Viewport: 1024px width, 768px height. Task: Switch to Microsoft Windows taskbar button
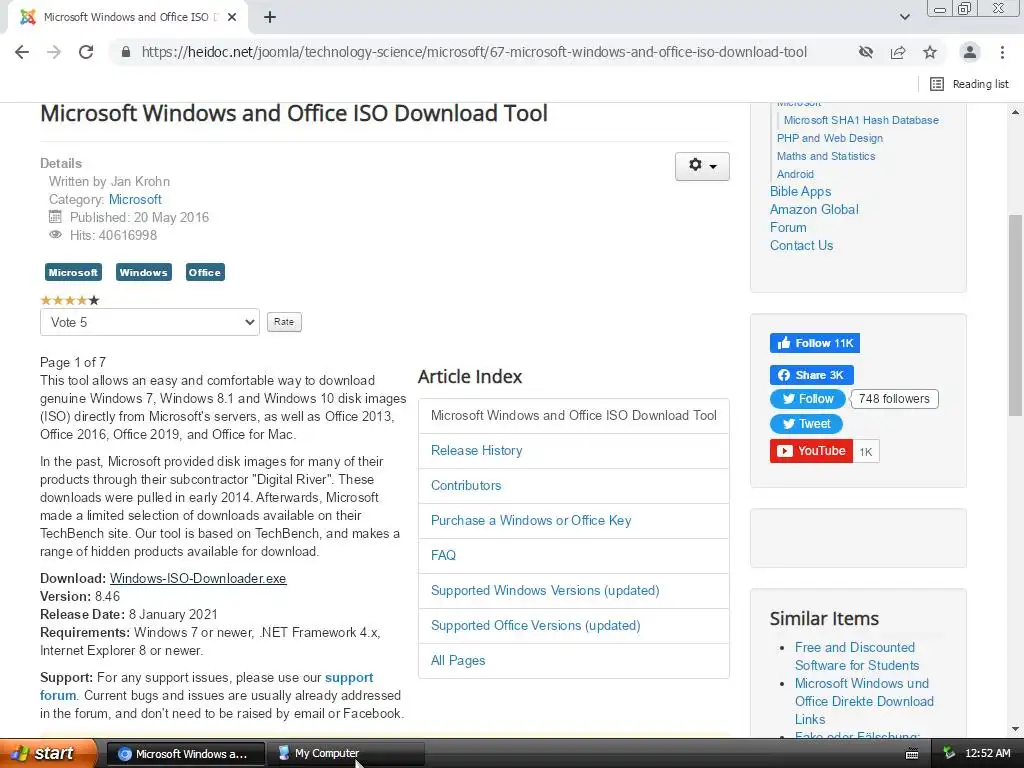pos(185,754)
